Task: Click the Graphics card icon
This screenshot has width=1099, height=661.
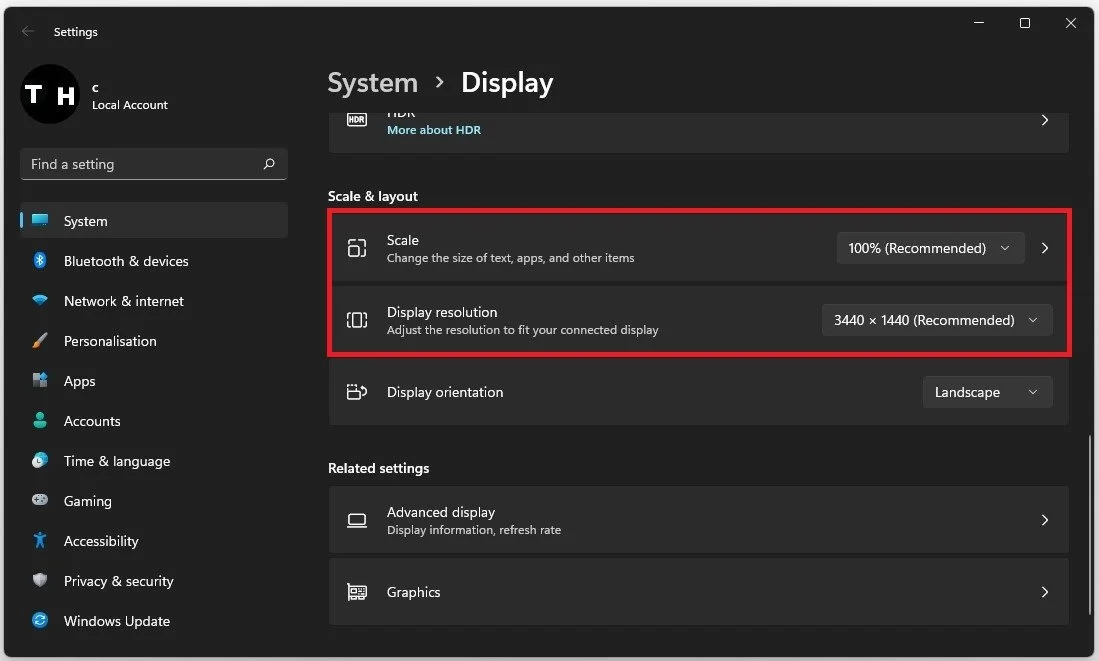Action: tap(357, 592)
